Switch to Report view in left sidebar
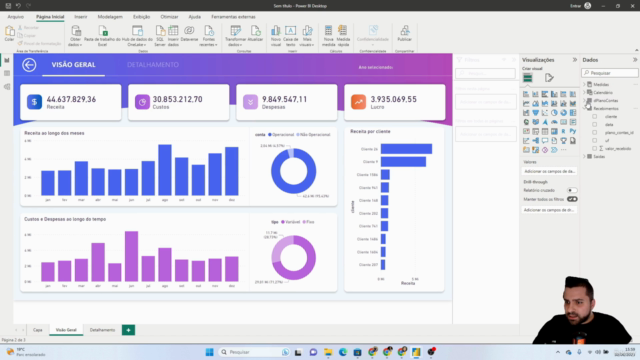640x360 pixels. pos(7,60)
